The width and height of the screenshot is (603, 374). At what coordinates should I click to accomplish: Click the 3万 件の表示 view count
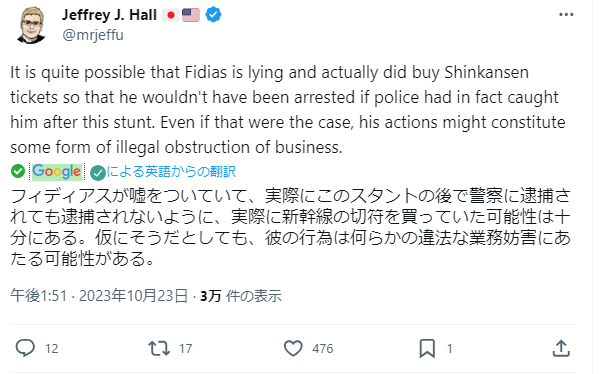tap(241, 296)
